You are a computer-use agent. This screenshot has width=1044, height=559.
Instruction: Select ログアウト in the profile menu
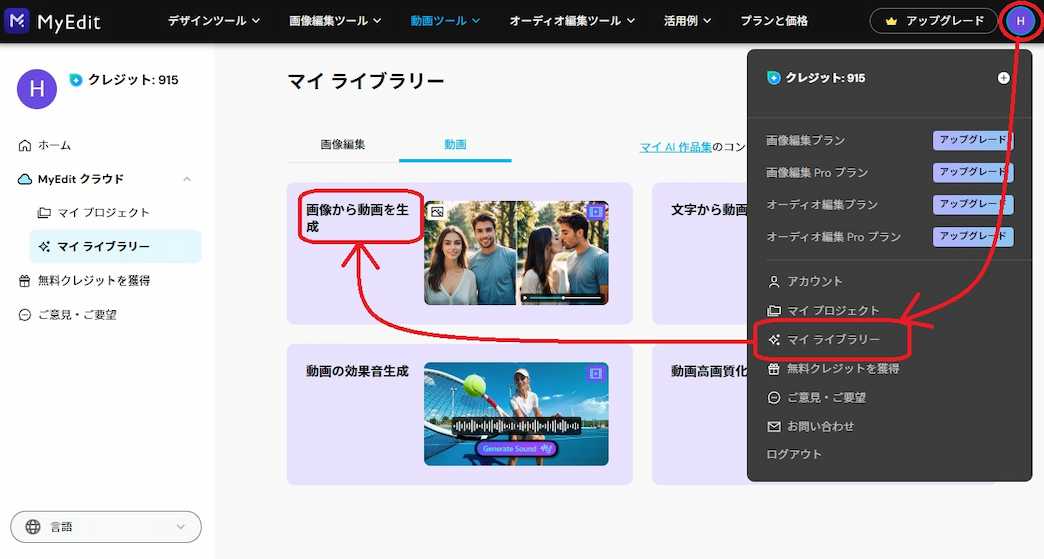[x=794, y=455]
